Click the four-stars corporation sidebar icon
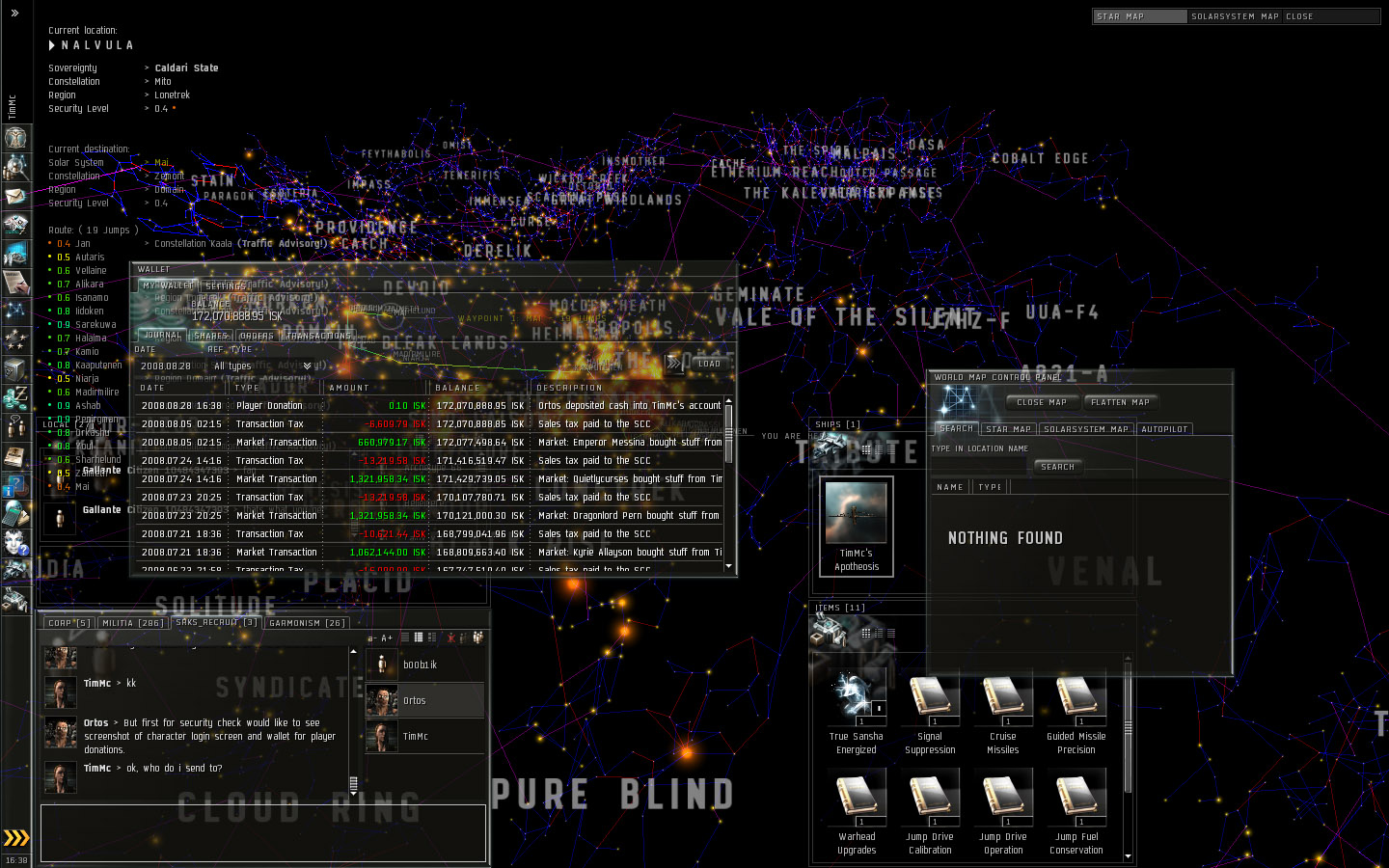 coord(15,339)
